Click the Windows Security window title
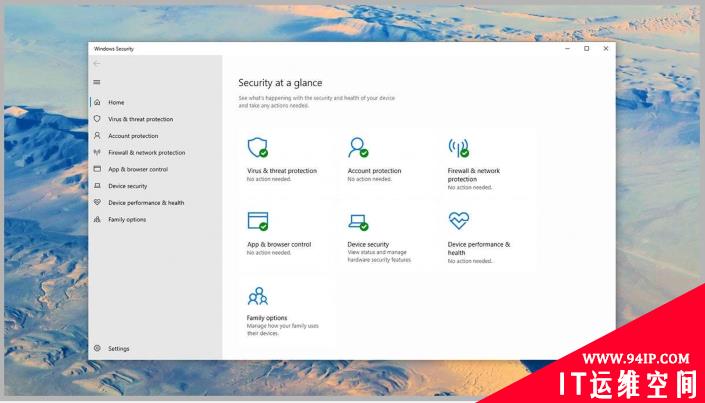 pos(114,49)
